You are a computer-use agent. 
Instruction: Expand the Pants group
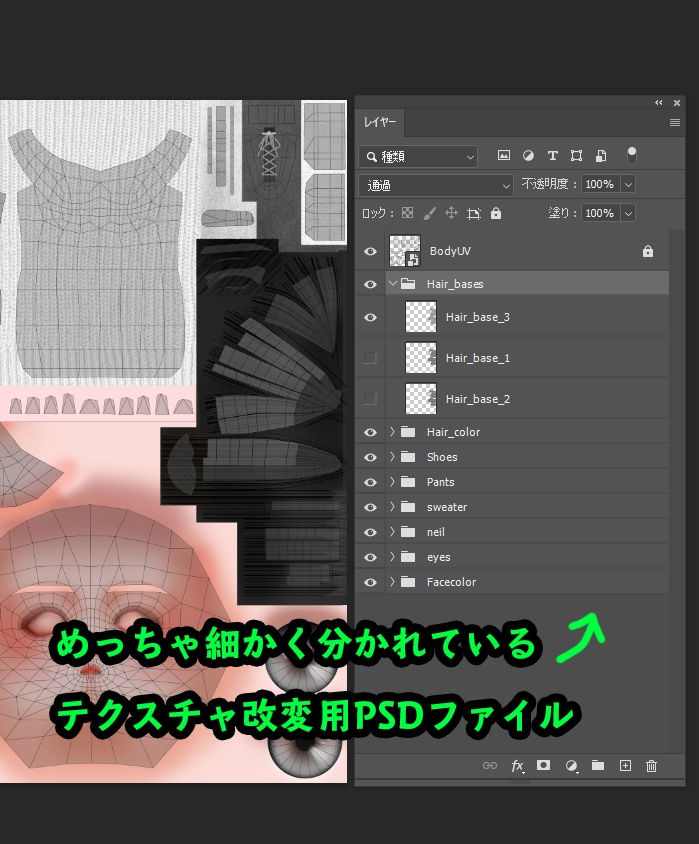392,482
